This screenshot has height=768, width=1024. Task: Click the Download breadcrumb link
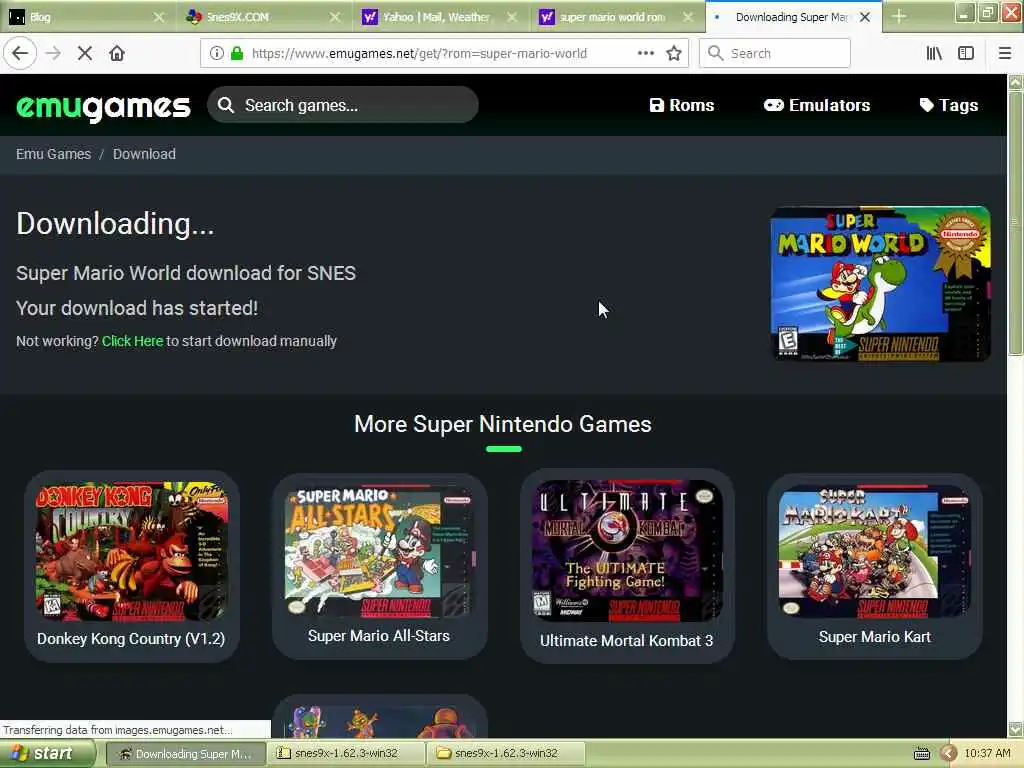point(144,154)
